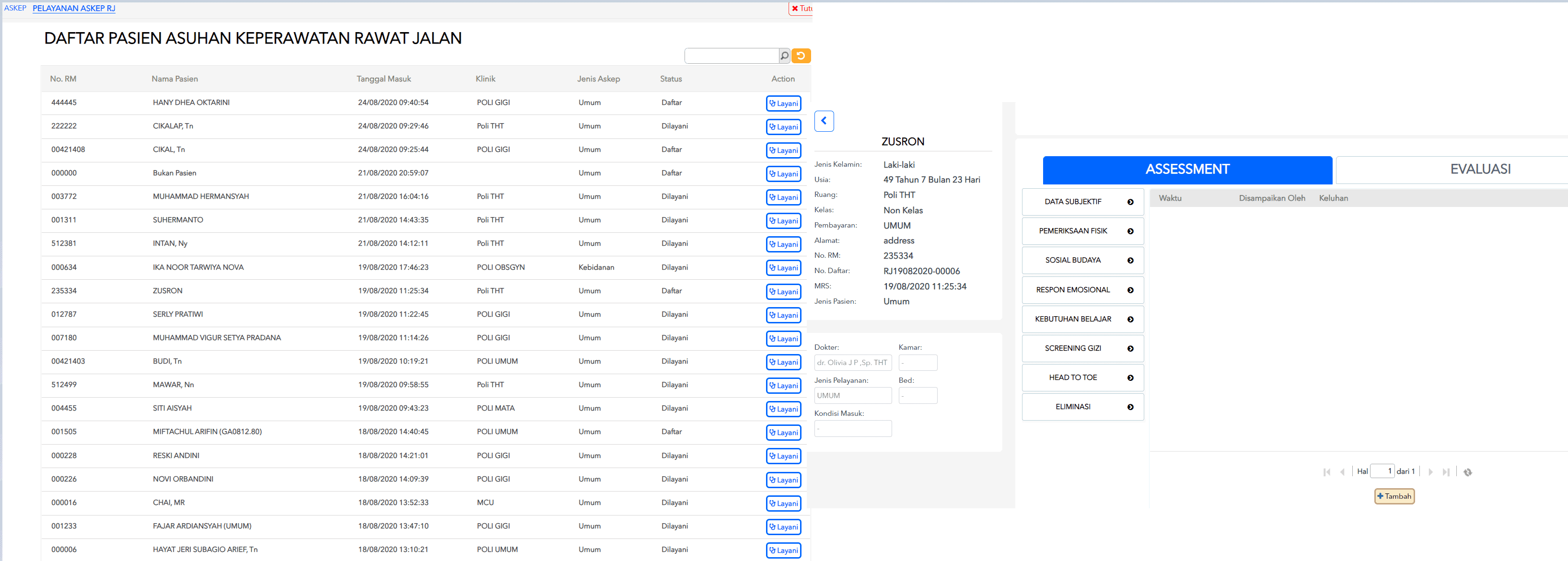The image size is (1568, 561).
Task: Click Layani for MUHAMMAD HERMANSYAH
Action: (x=783, y=198)
